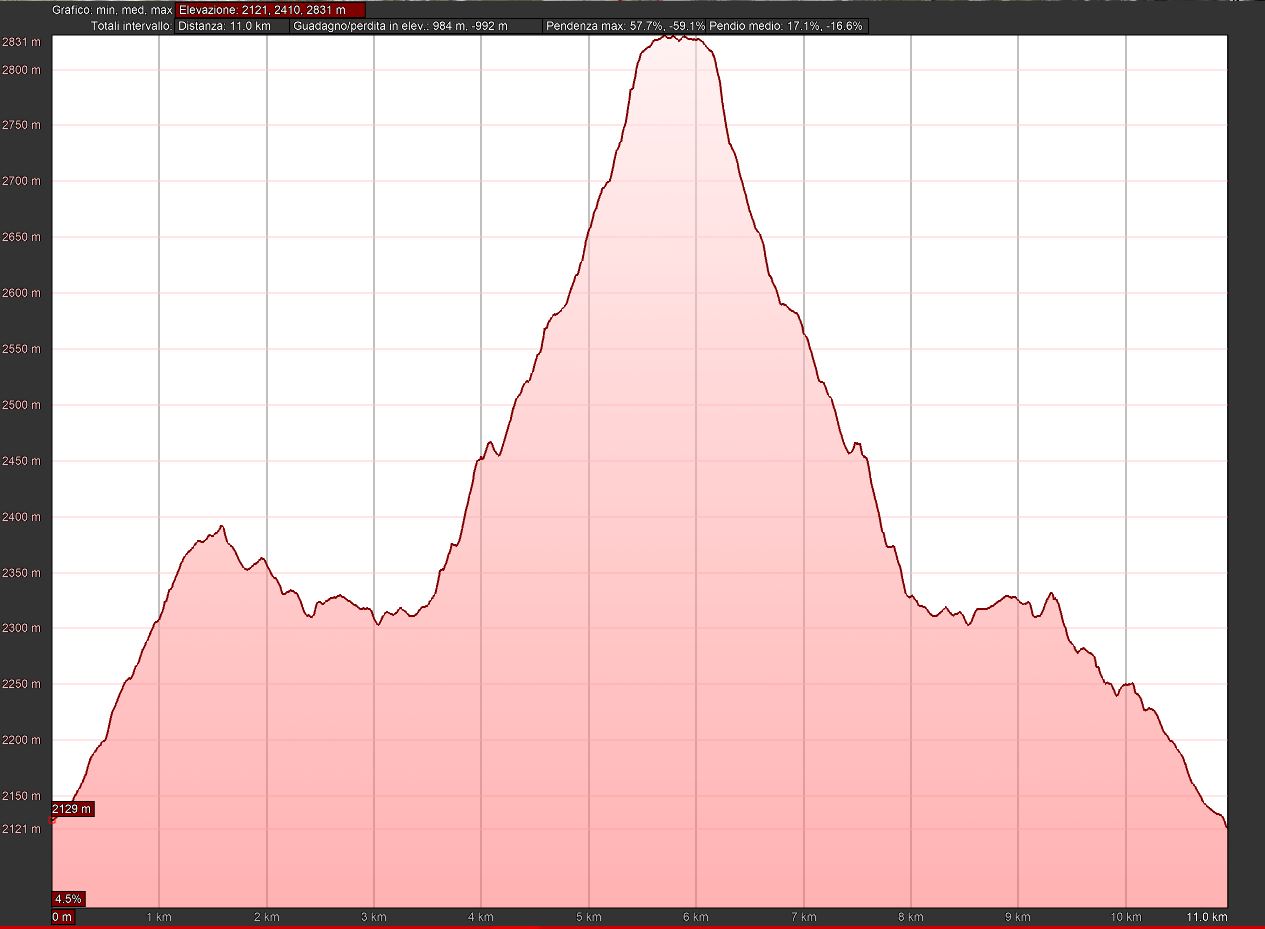The image size is (1265, 929).
Task: Click the 5 km mark on distance axis
Action: (x=588, y=917)
